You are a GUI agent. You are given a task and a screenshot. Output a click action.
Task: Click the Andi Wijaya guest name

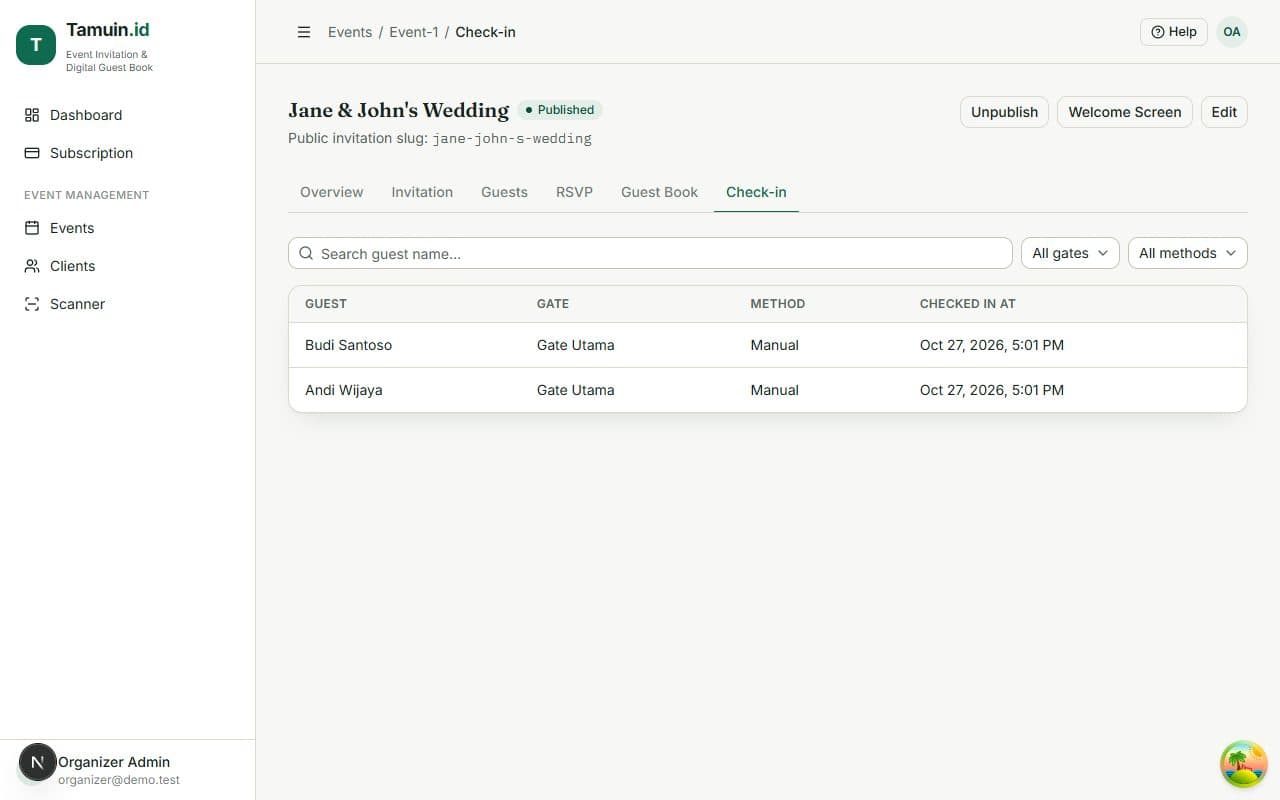tap(343, 390)
